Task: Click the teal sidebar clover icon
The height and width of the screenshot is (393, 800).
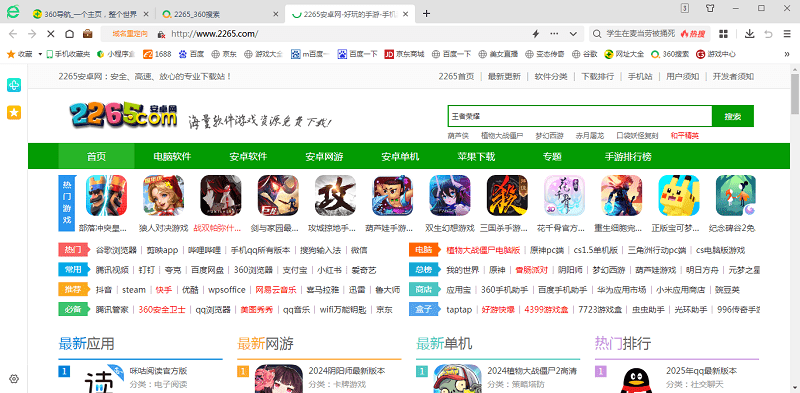Action: tap(14, 85)
